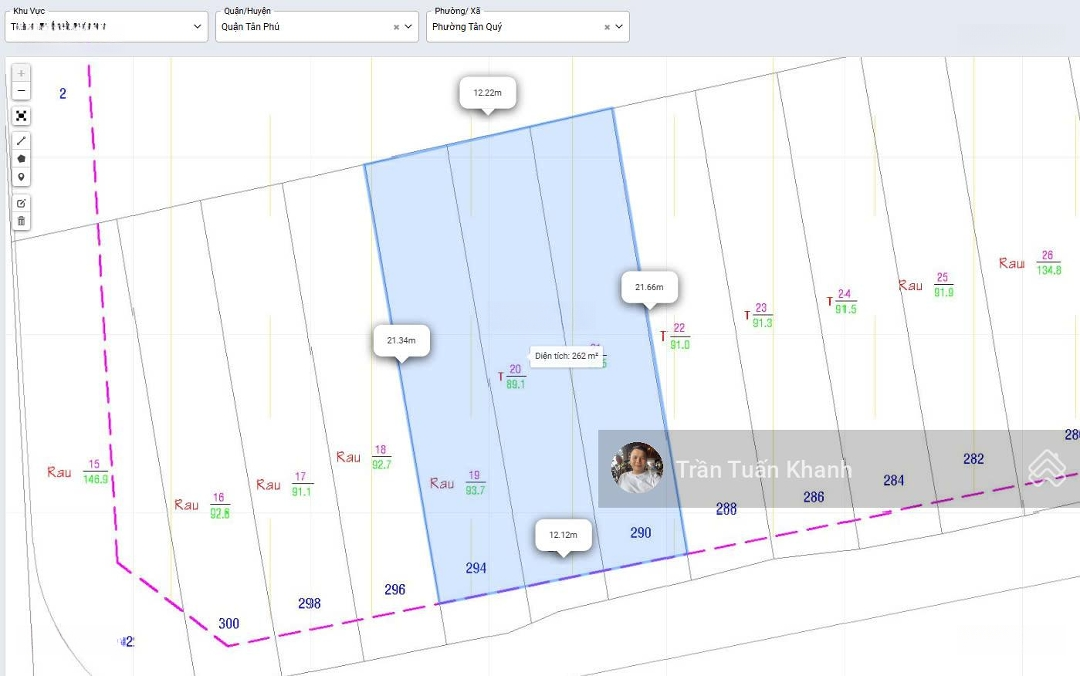Click the 21.66m edge measurement label
The image size is (1080, 676).
[x=649, y=287]
